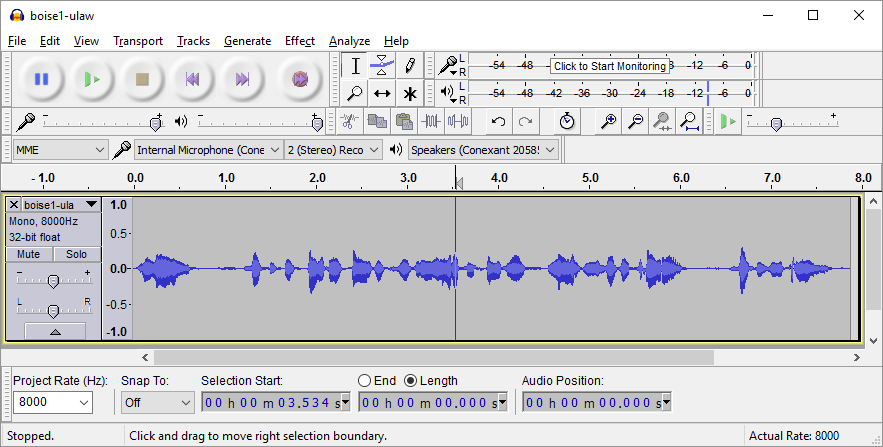Open Selection Start time format arrow
This screenshot has height=447, width=883.
345,403
